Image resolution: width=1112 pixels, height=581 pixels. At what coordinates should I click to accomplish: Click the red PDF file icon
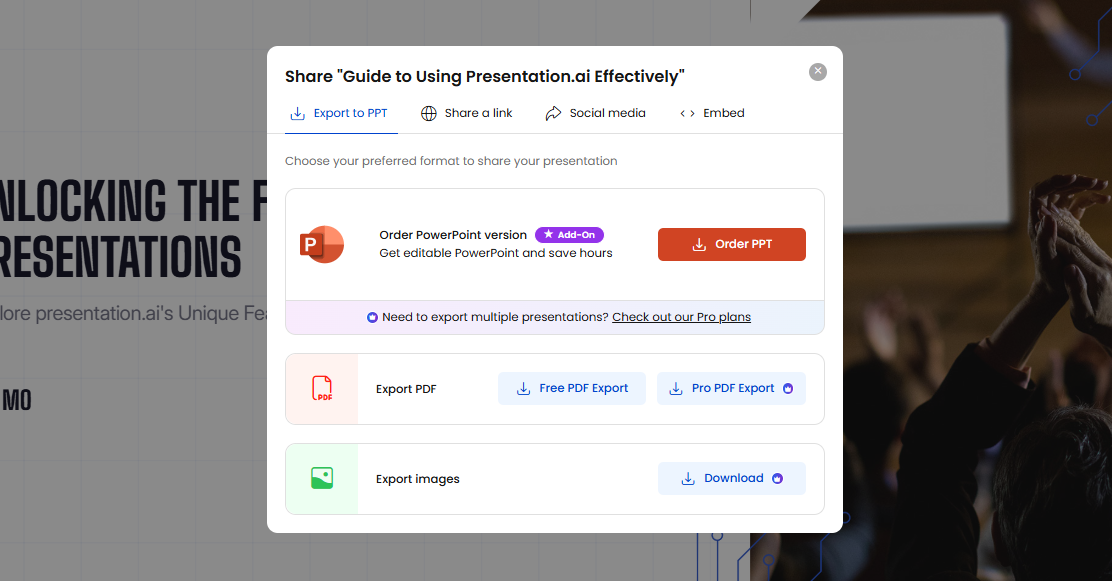pyautogui.click(x=322, y=388)
